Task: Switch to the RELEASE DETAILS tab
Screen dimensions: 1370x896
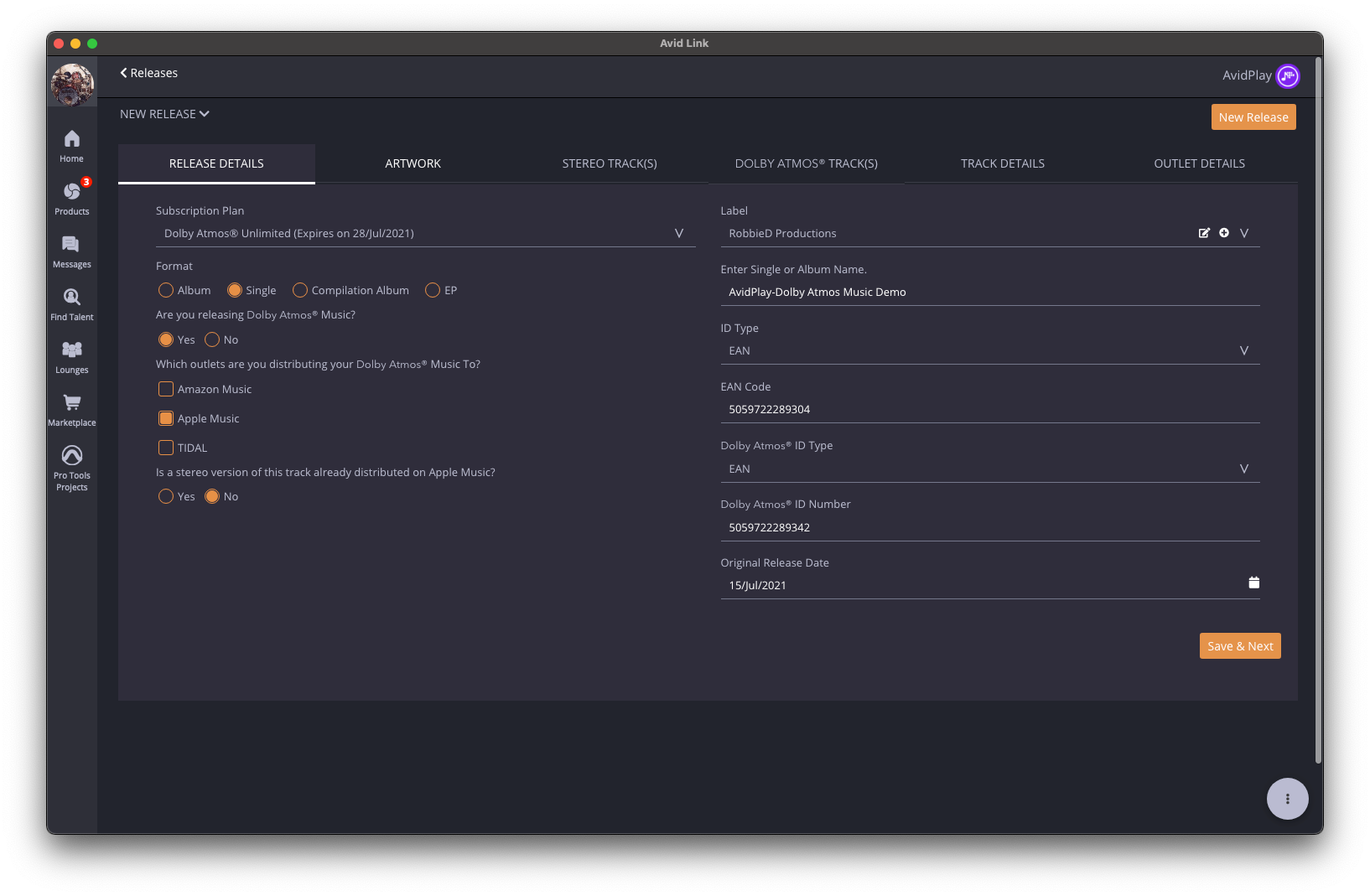Action: click(216, 163)
